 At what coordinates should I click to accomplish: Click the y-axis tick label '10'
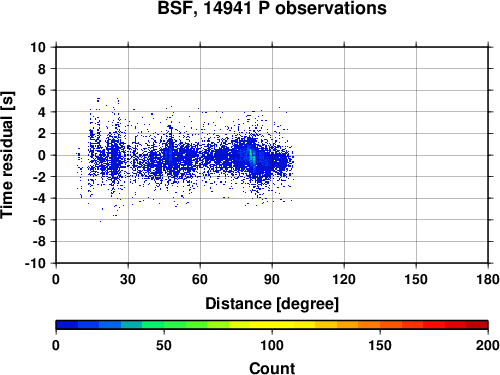pos(38,47)
